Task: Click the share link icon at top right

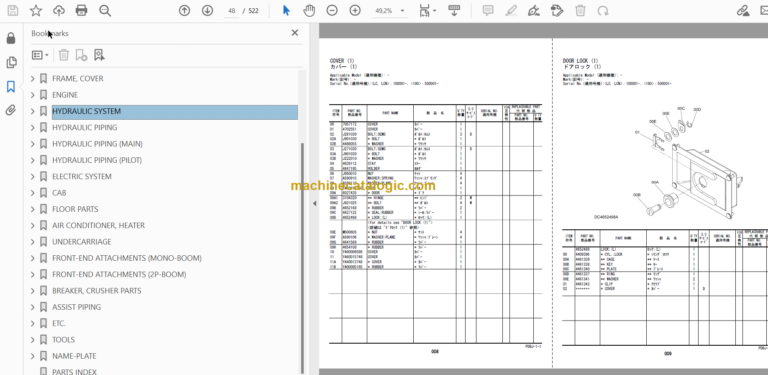Action: click(x=743, y=10)
